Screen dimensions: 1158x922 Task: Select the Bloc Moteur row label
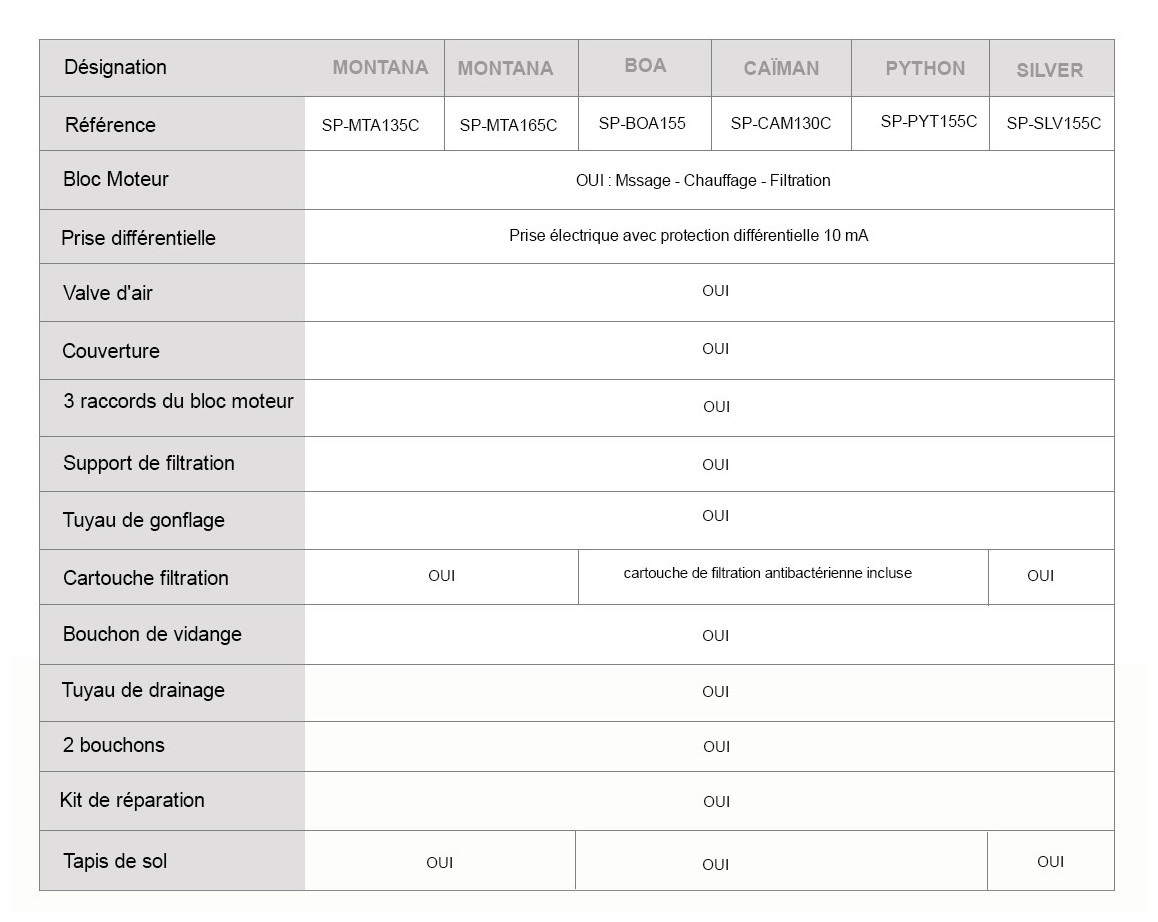(x=116, y=180)
